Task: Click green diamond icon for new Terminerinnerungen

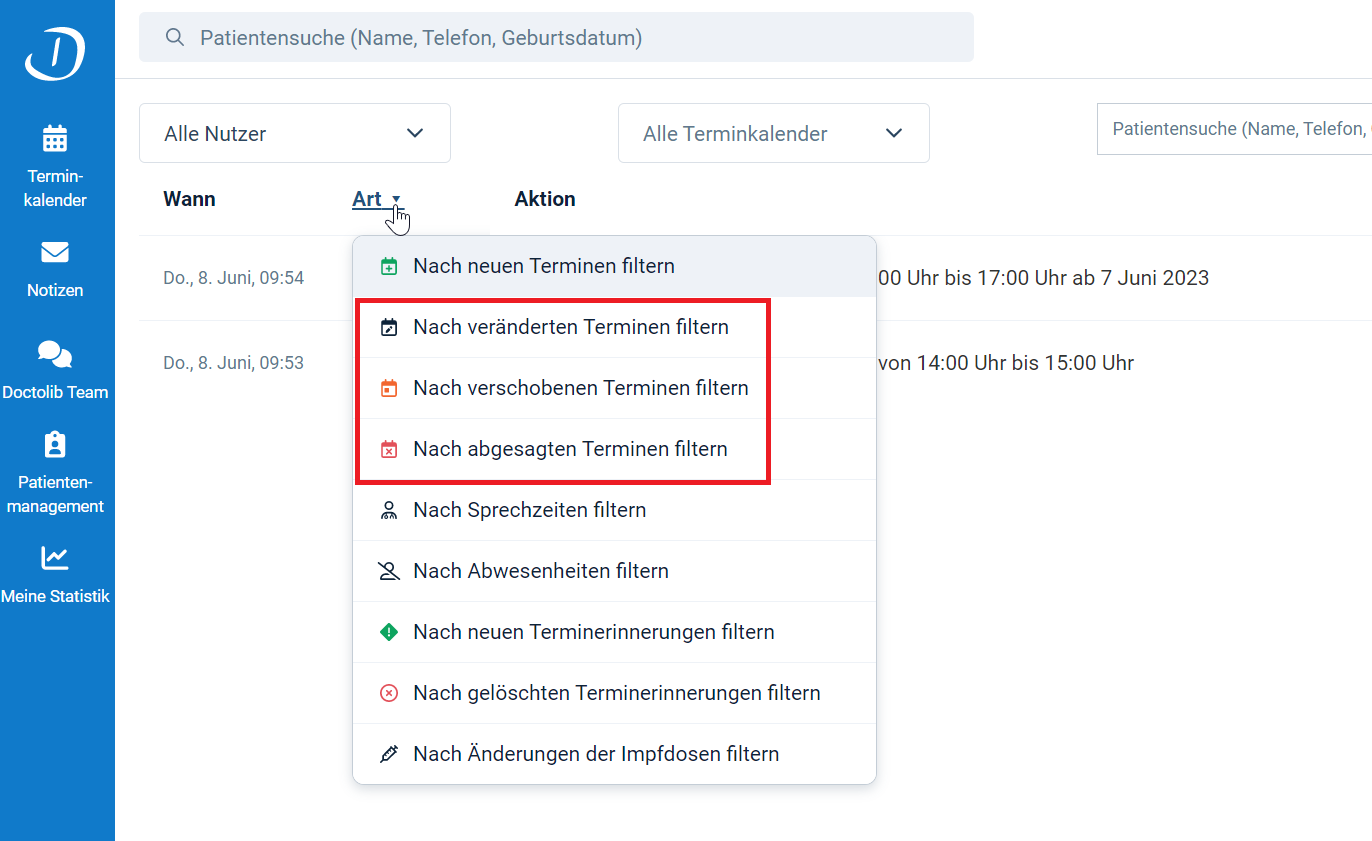Action: pos(389,632)
